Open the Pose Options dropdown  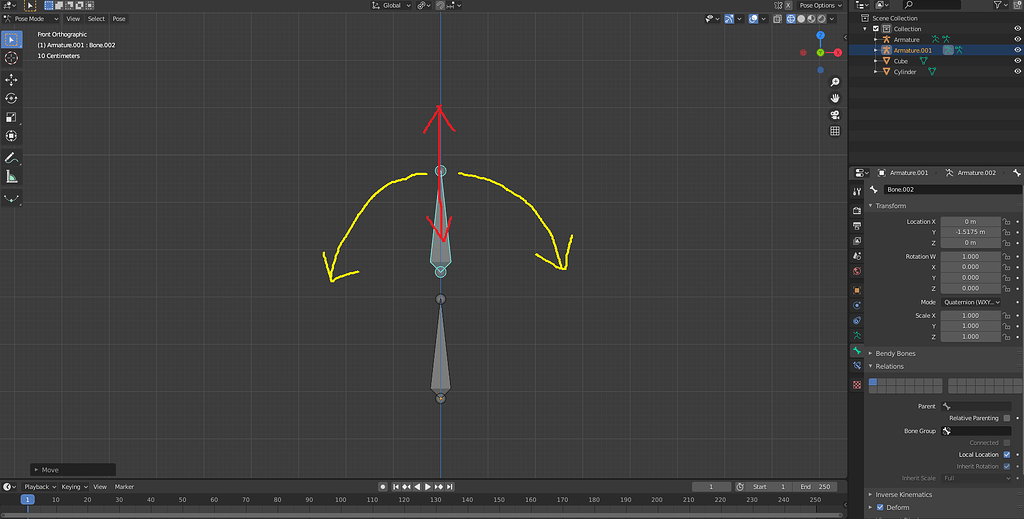coord(820,5)
